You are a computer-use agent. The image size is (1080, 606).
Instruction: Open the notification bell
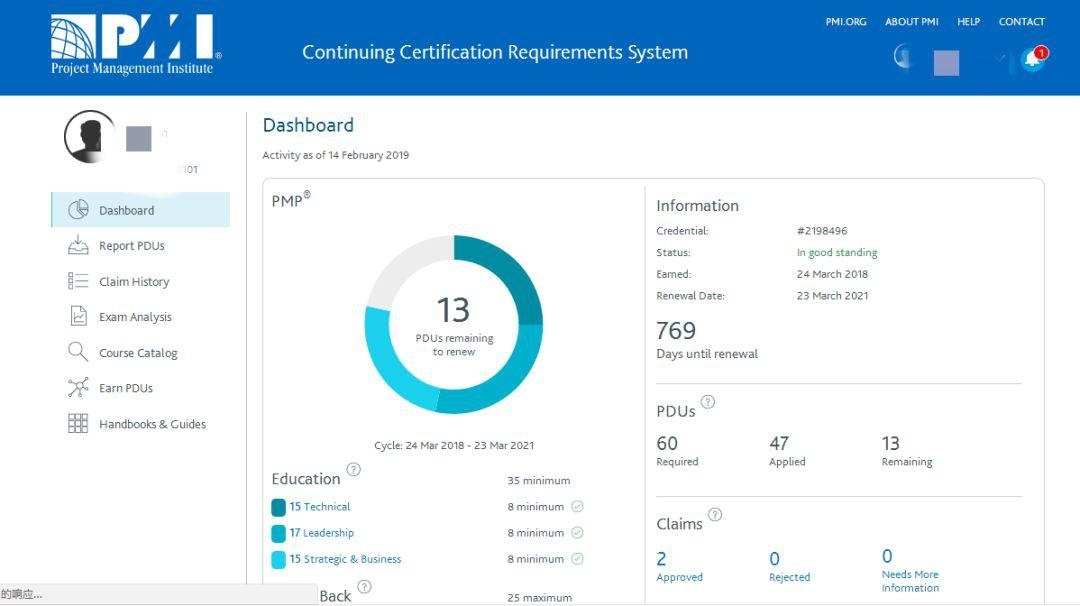(1032, 60)
